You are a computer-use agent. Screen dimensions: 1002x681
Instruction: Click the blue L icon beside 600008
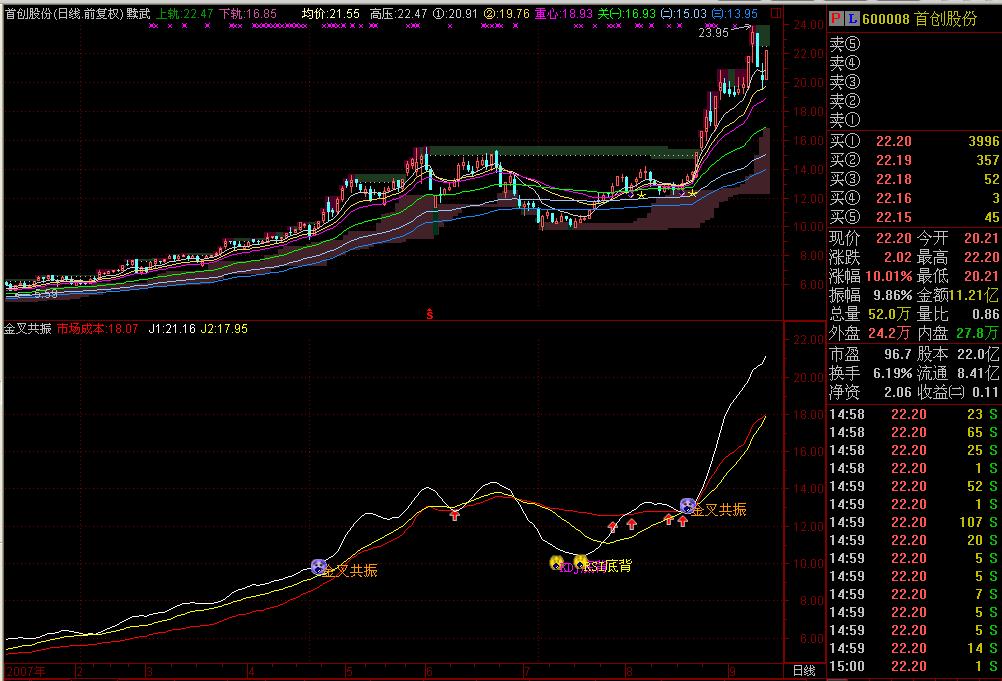[852, 19]
